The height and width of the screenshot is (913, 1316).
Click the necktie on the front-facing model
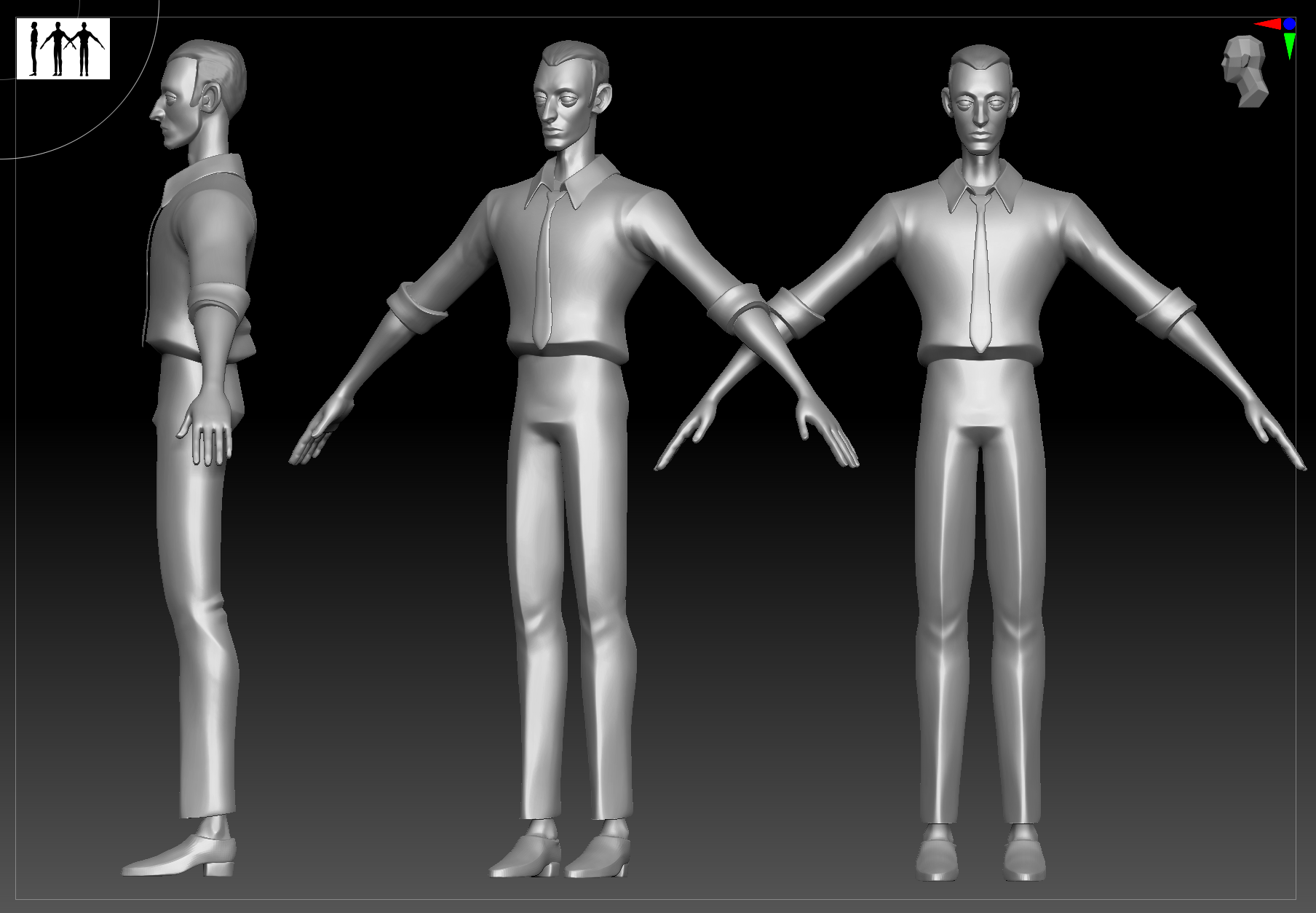click(x=981, y=269)
